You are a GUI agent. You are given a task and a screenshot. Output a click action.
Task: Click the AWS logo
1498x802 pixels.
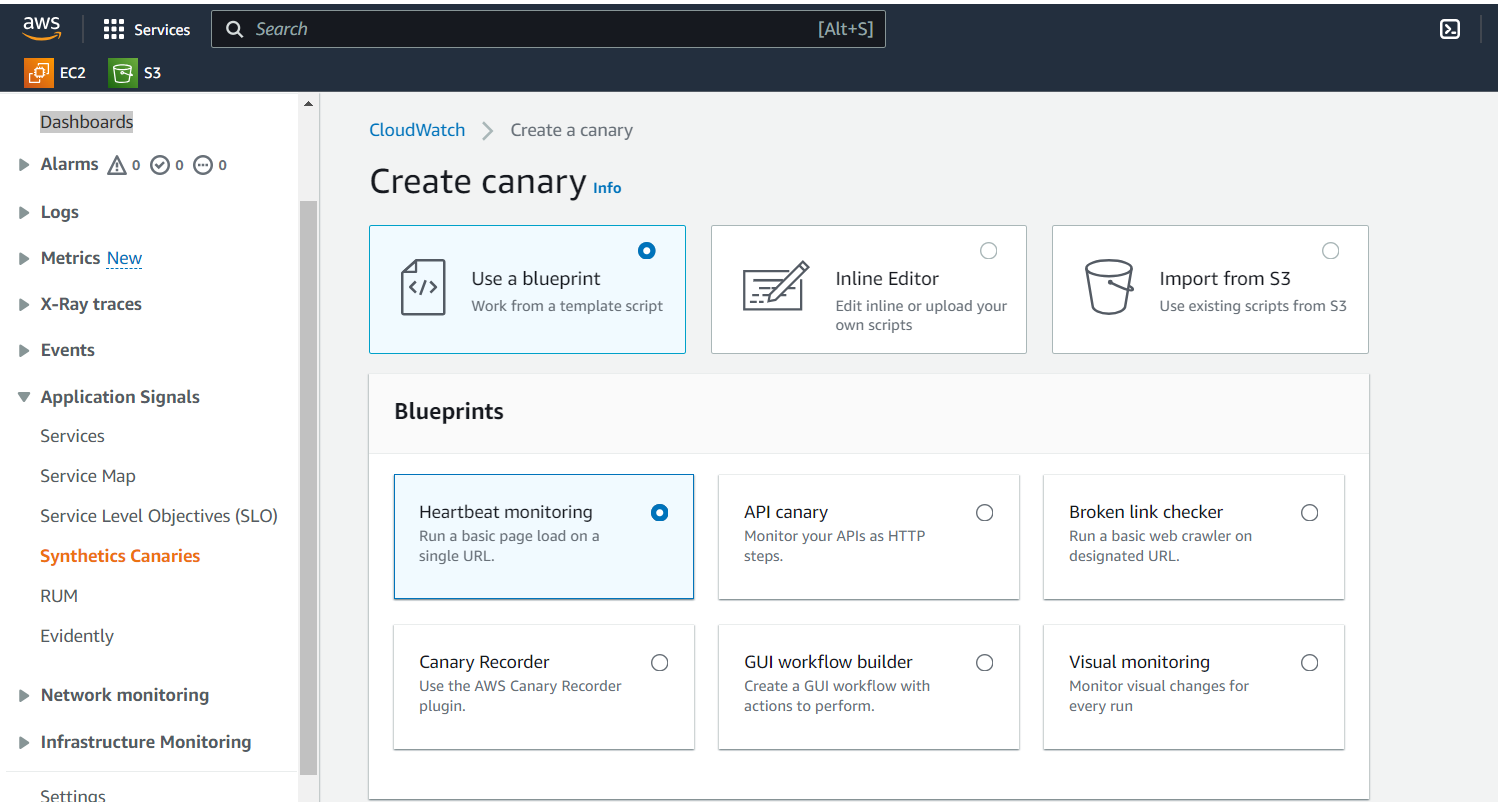(42, 29)
